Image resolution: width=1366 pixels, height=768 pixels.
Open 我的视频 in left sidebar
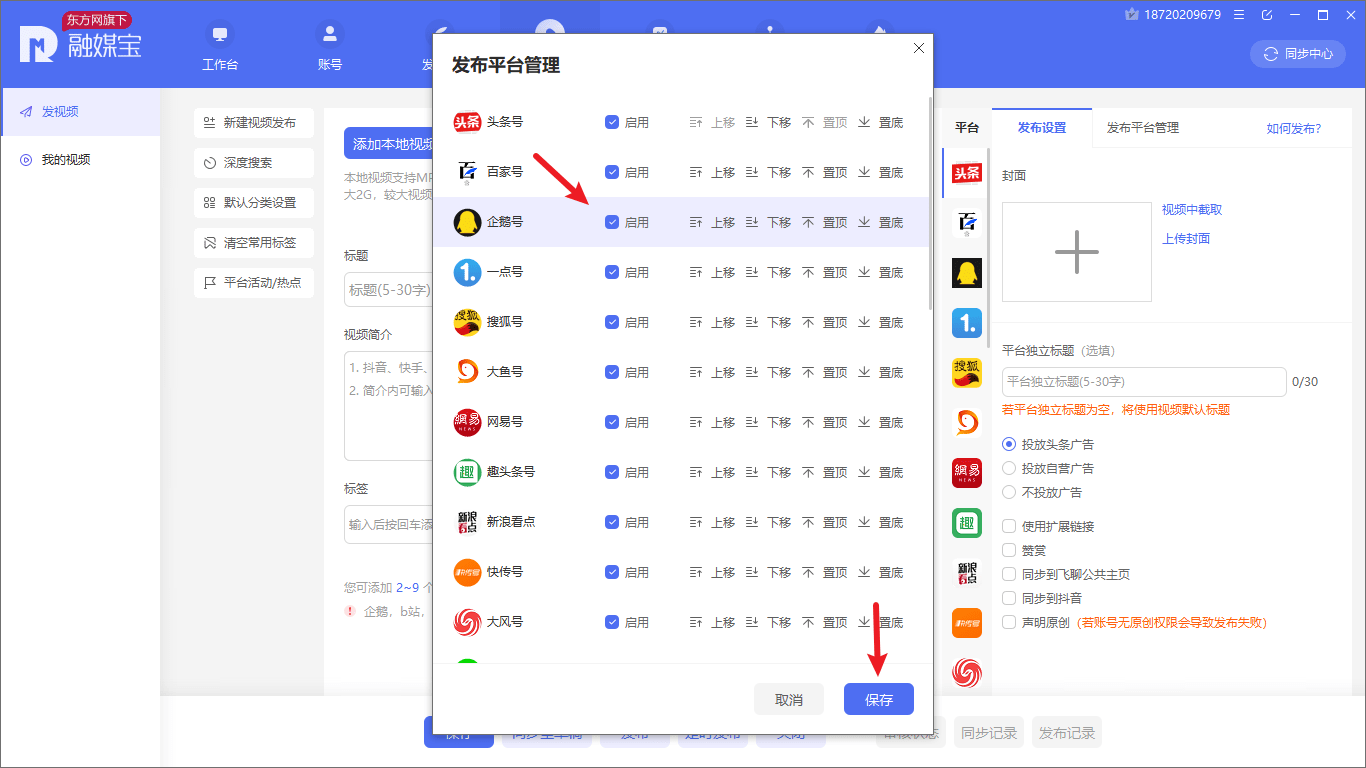pyautogui.click(x=80, y=160)
